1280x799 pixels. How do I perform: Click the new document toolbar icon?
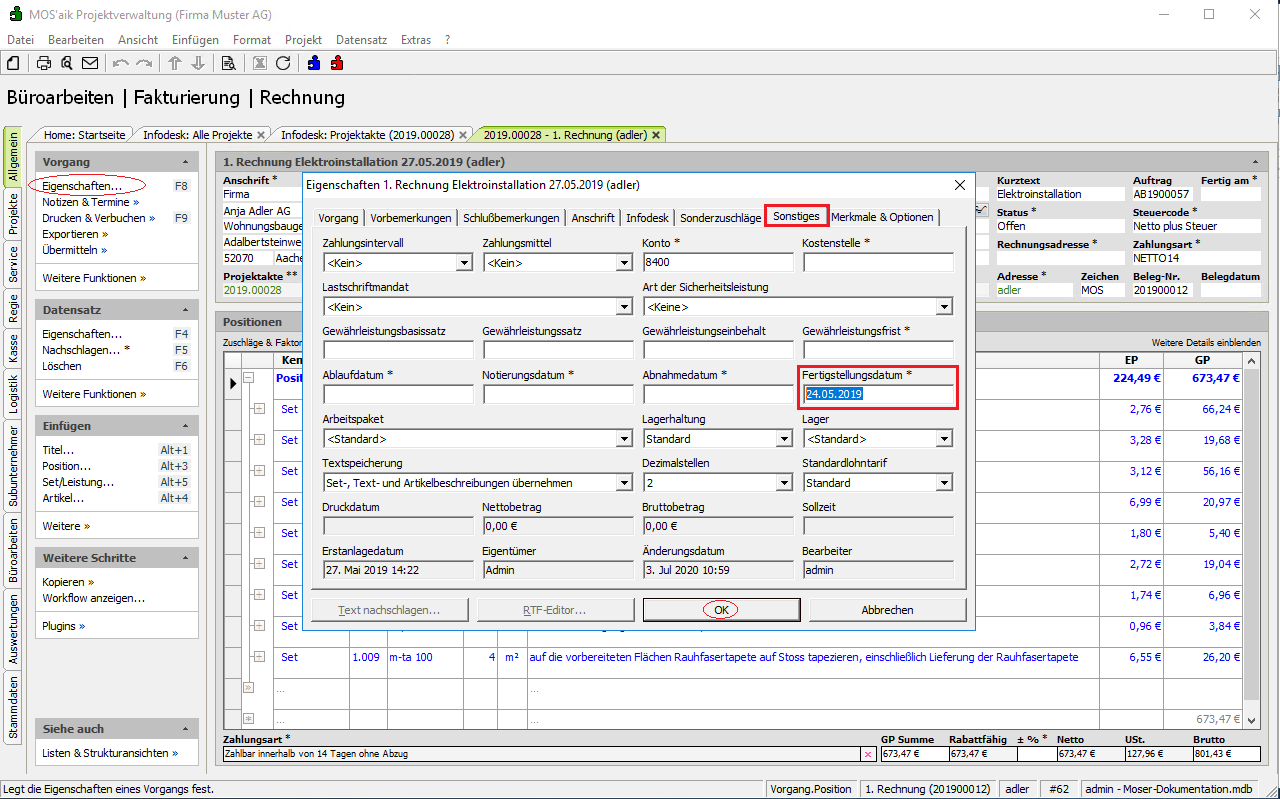coord(13,63)
